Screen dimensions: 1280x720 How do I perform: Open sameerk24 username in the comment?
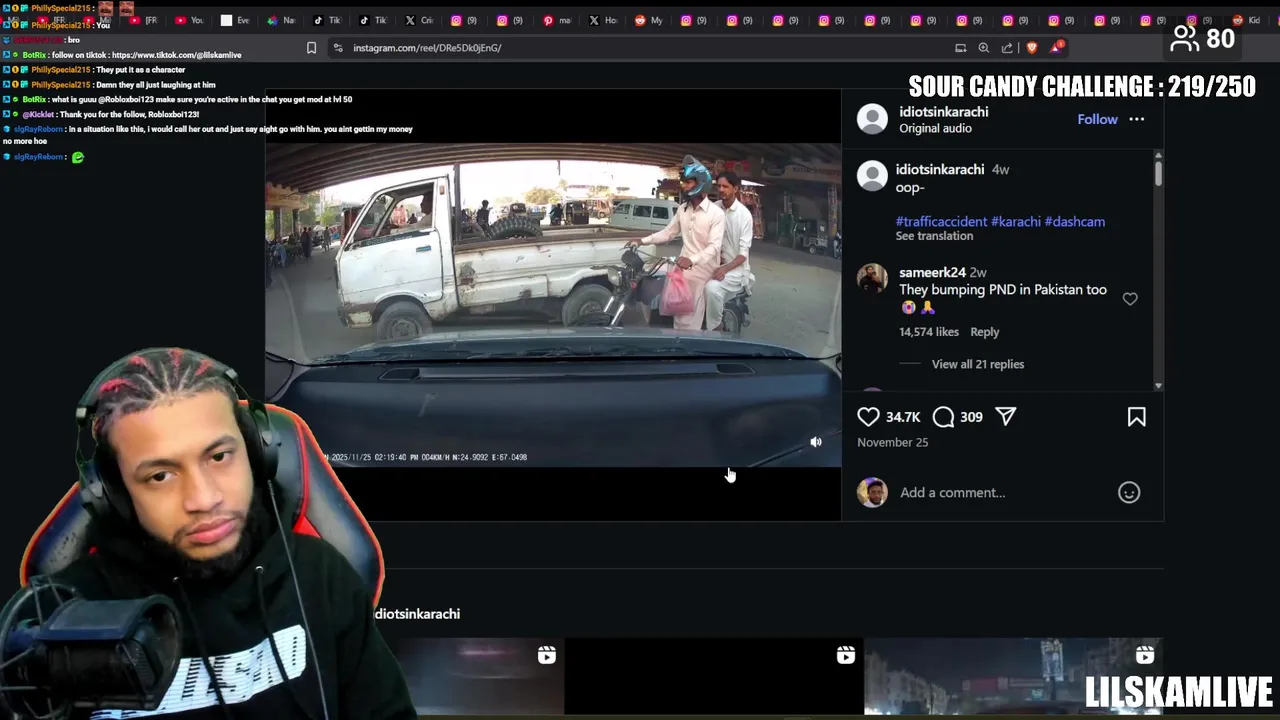click(x=932, y=272)
